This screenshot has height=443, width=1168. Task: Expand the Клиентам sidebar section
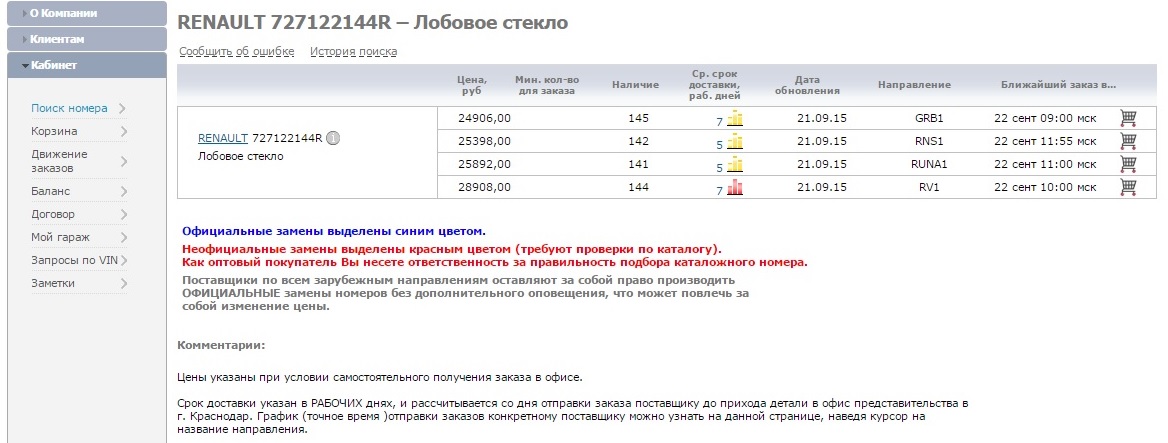pos(86,39)
